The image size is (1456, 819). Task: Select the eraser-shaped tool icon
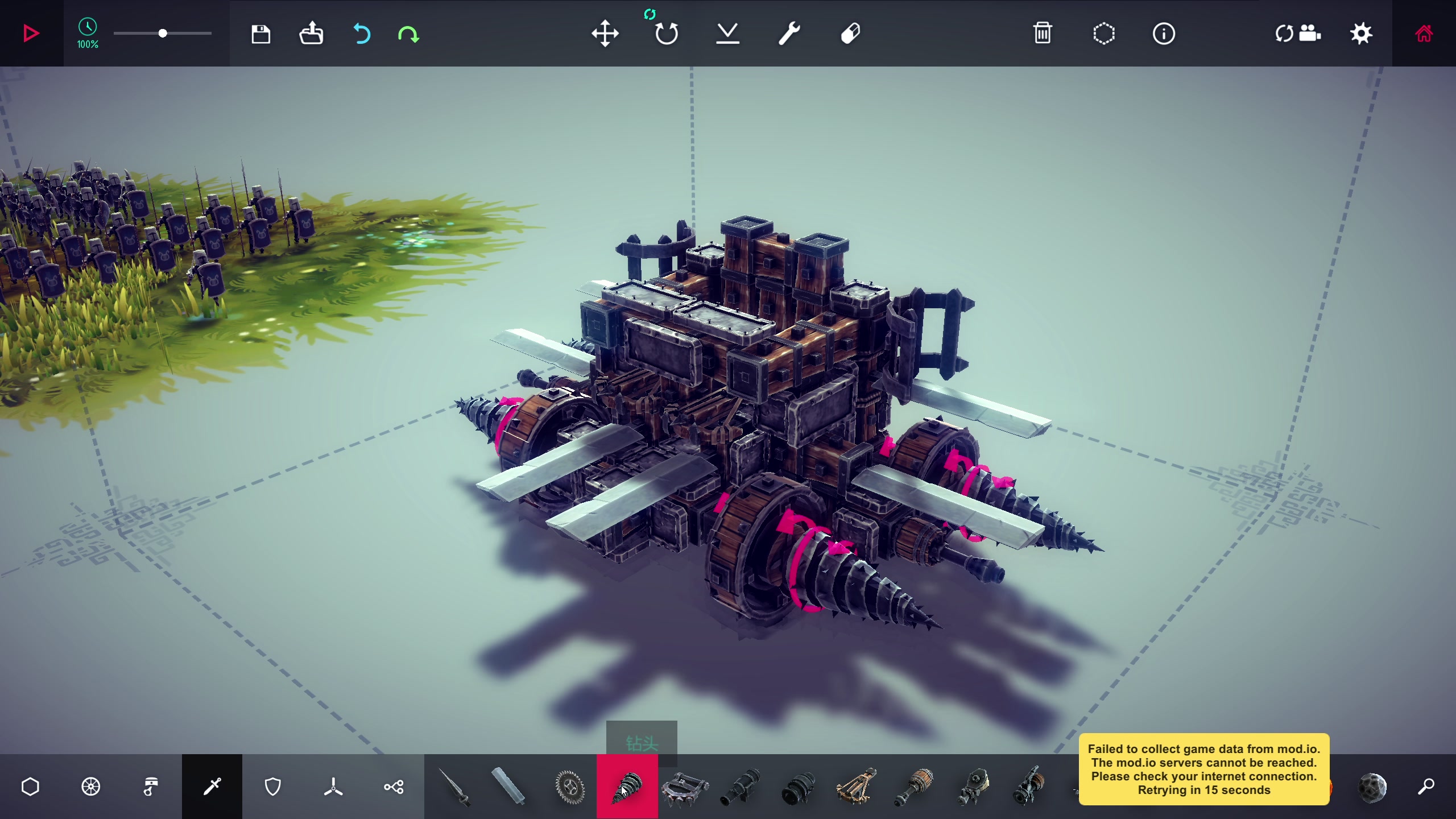coord(850,34)
